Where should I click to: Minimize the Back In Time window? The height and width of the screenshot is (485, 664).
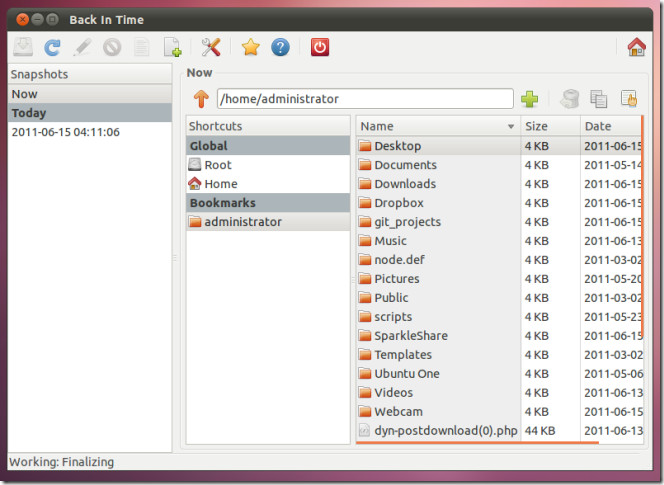[x=38, y=19]
